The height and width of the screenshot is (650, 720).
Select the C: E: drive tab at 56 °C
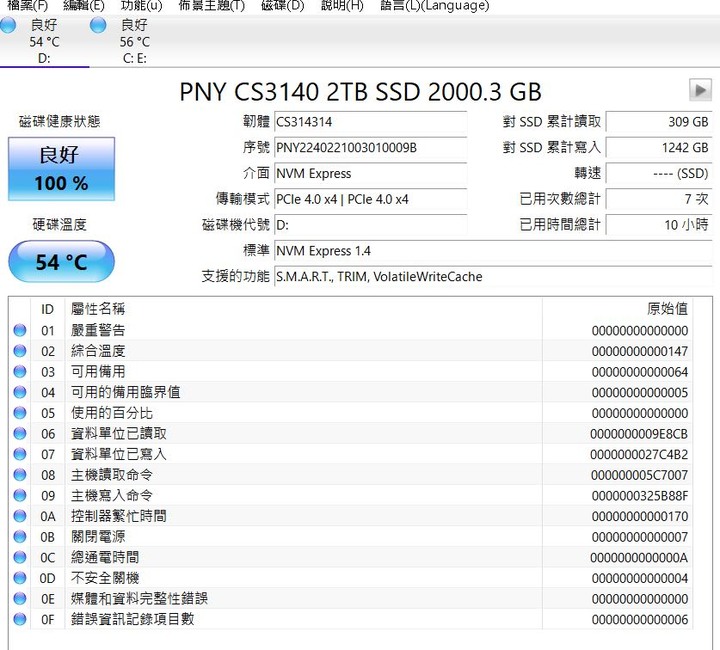[x=134, y=41]
